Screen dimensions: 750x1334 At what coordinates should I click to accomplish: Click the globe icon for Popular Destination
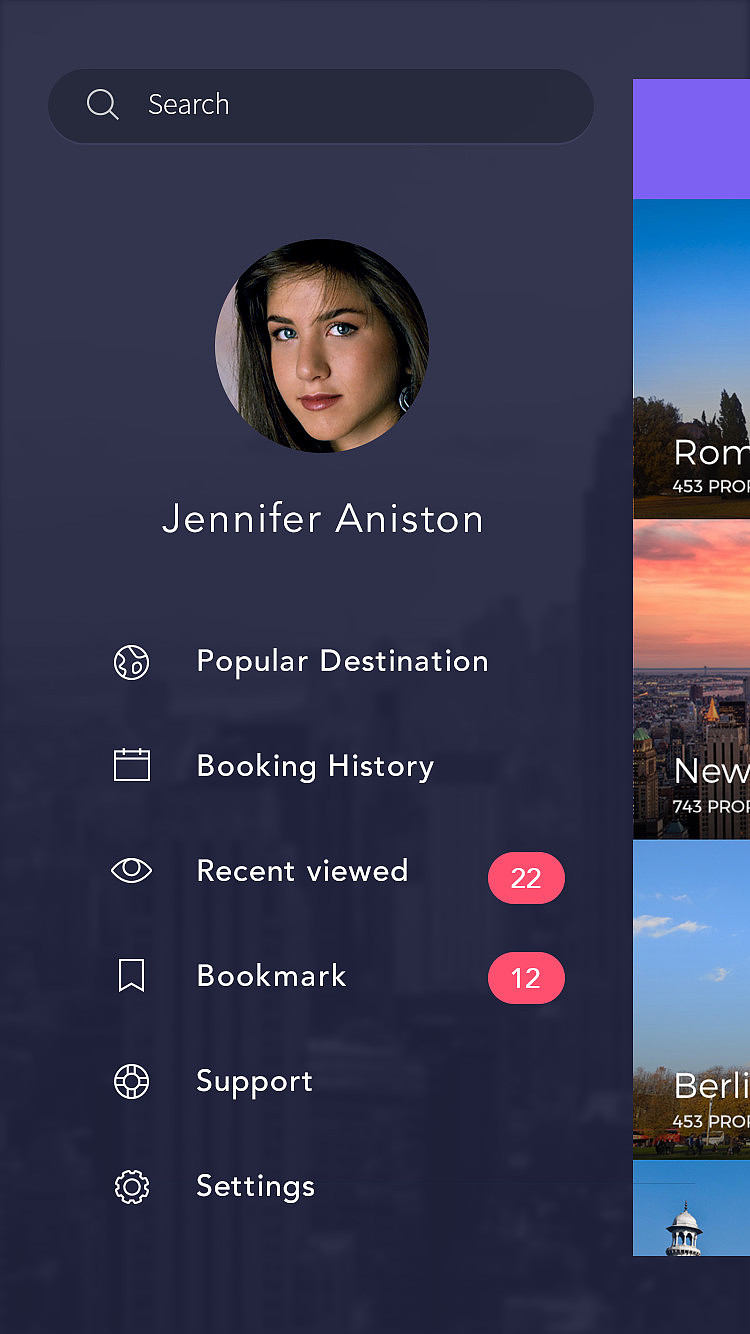(131, 662)
